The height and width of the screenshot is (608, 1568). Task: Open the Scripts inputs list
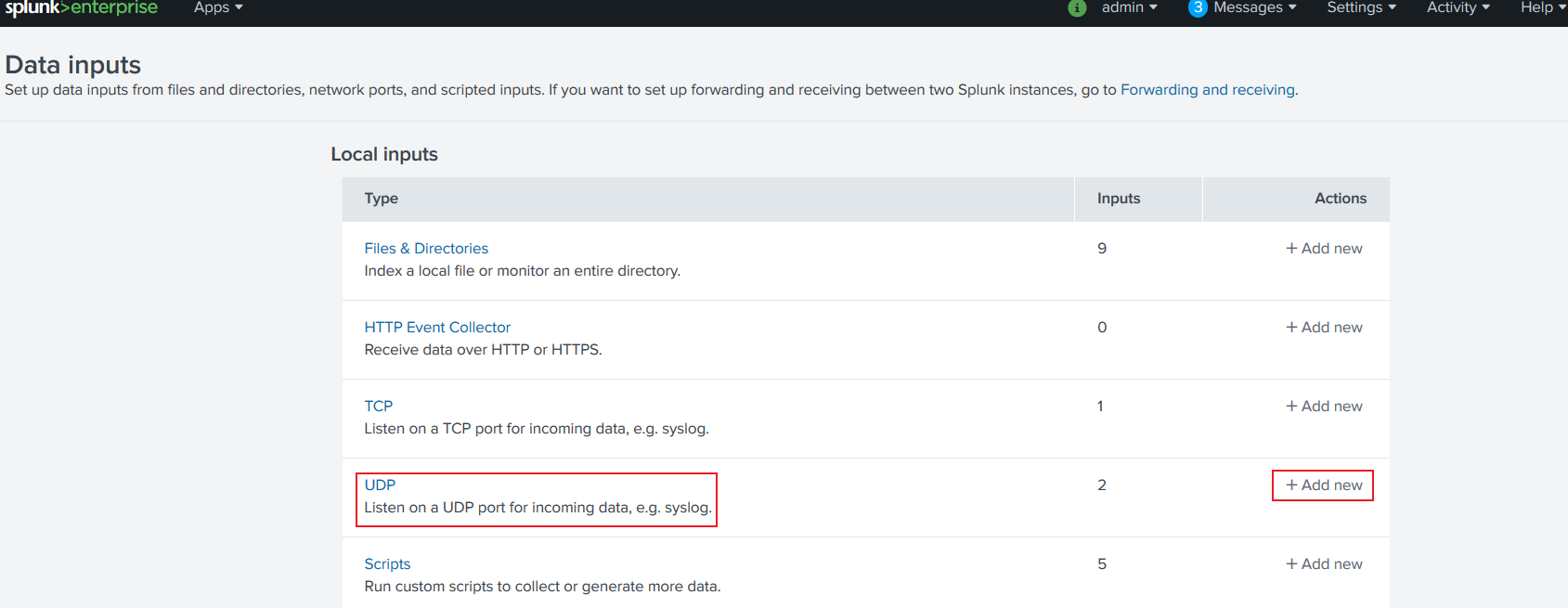pyautogui.click(x=387, y=564)
